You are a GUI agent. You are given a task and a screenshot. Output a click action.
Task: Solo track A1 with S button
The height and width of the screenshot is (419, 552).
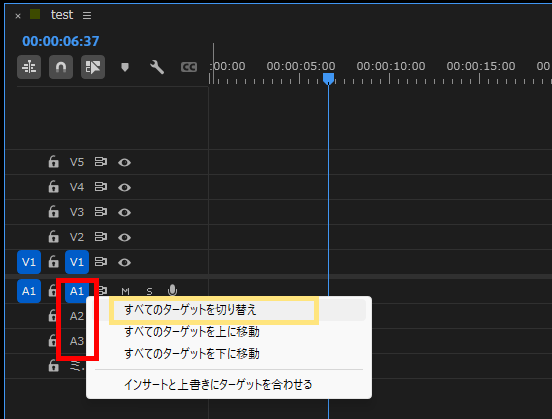[x=149, y=291]
